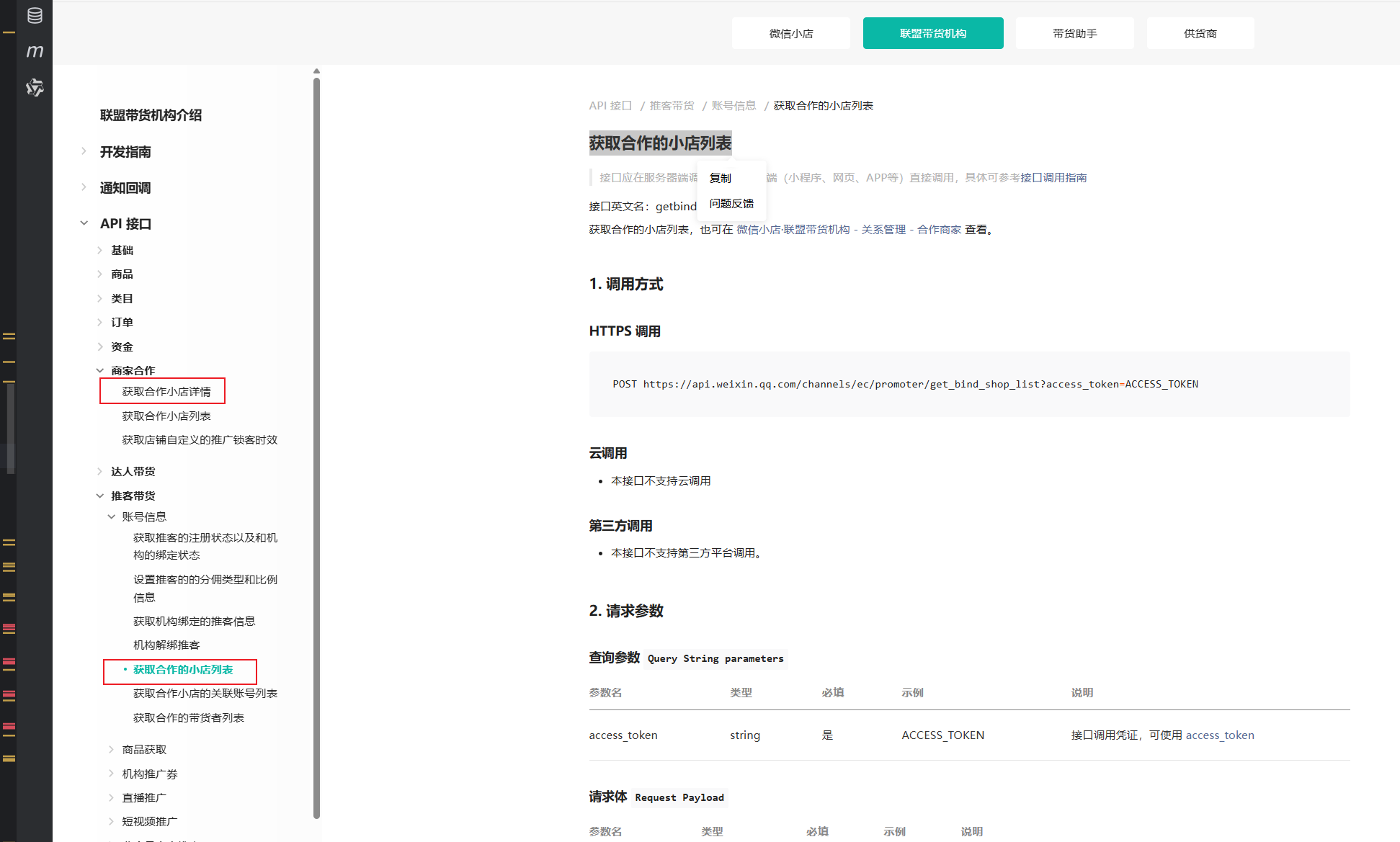Expand the 通知回调 section
This screenshot has width=1400, height=842.
[125, 188]
